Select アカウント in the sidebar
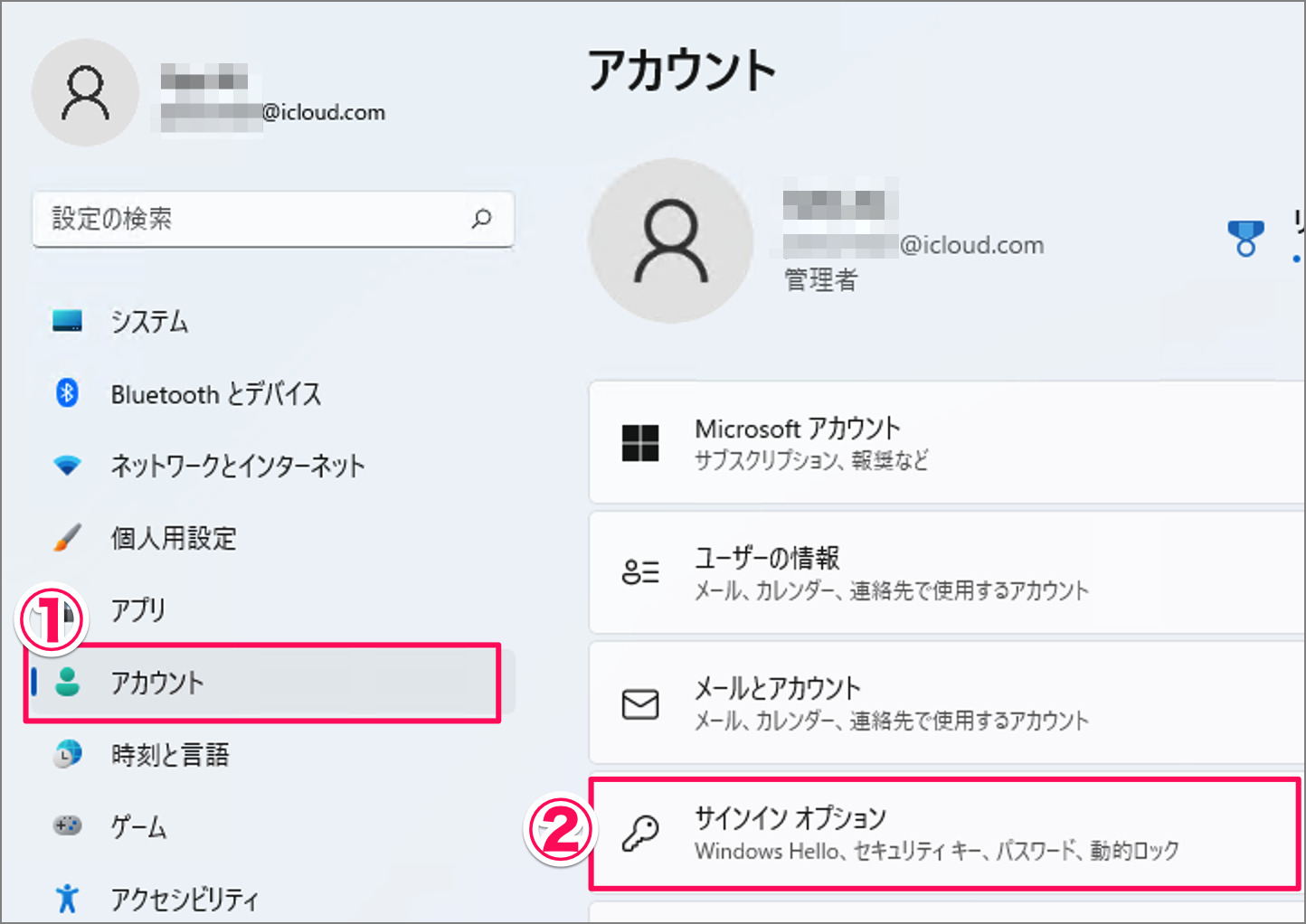 157,683
